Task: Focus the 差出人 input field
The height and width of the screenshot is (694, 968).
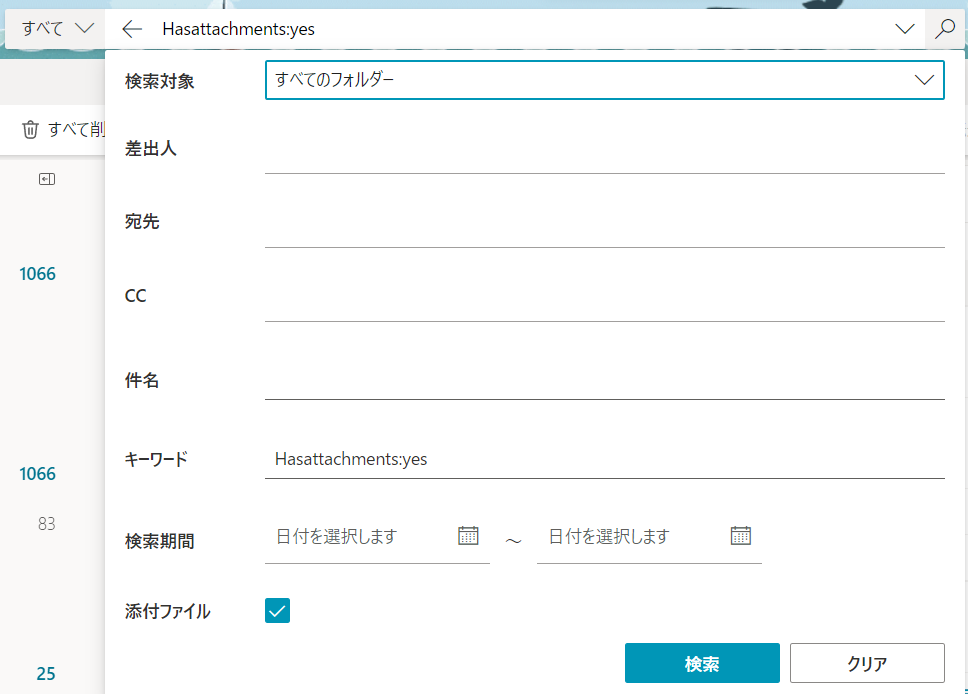Action: 604,150
